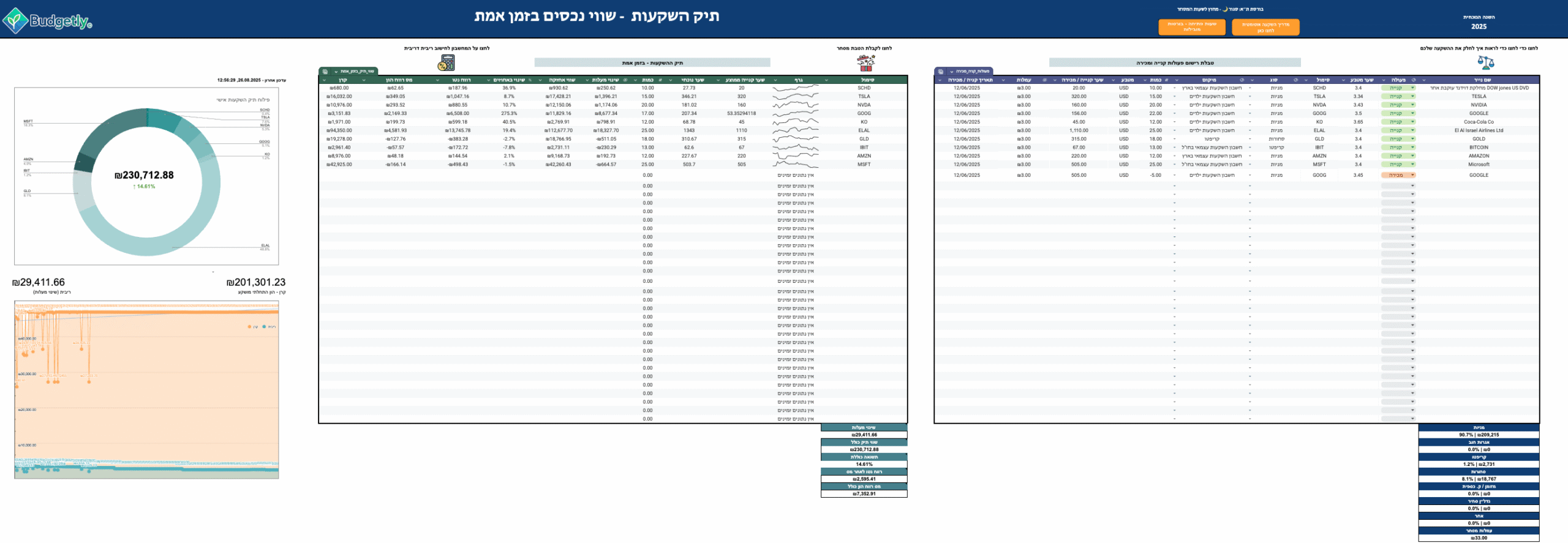The height and width of the screenshot is (543, 1568).
Task: Open the filter arrow for the גרף column
Action: 775,80
